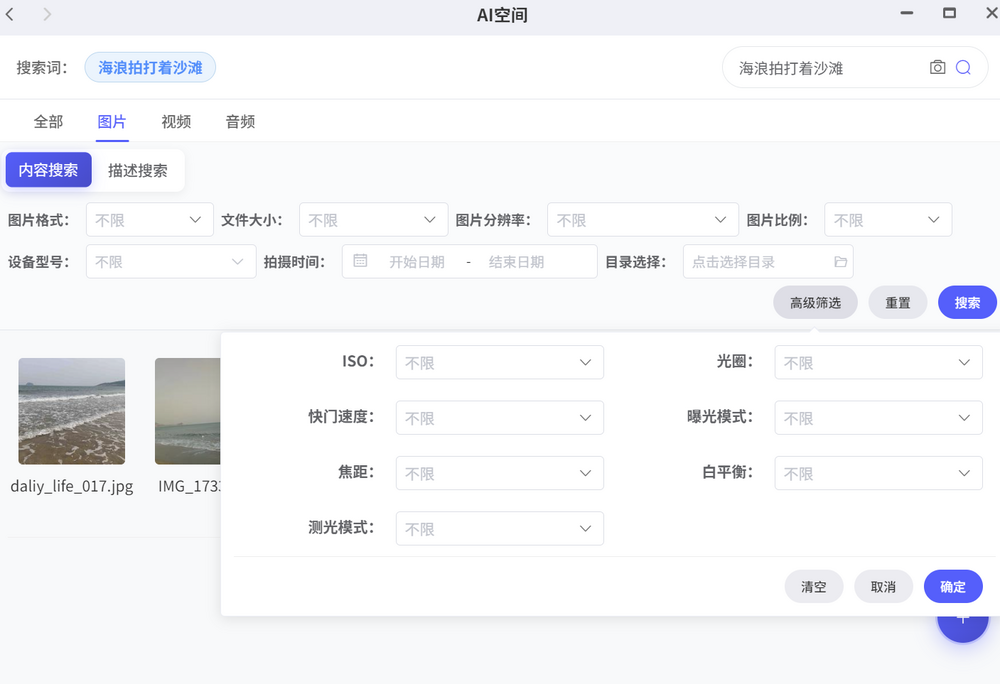Image resolution: width=1000 pixels, height=684 pixels.
Task: Open the 白平衡 dropdown
Action: (x=878, y=473)
